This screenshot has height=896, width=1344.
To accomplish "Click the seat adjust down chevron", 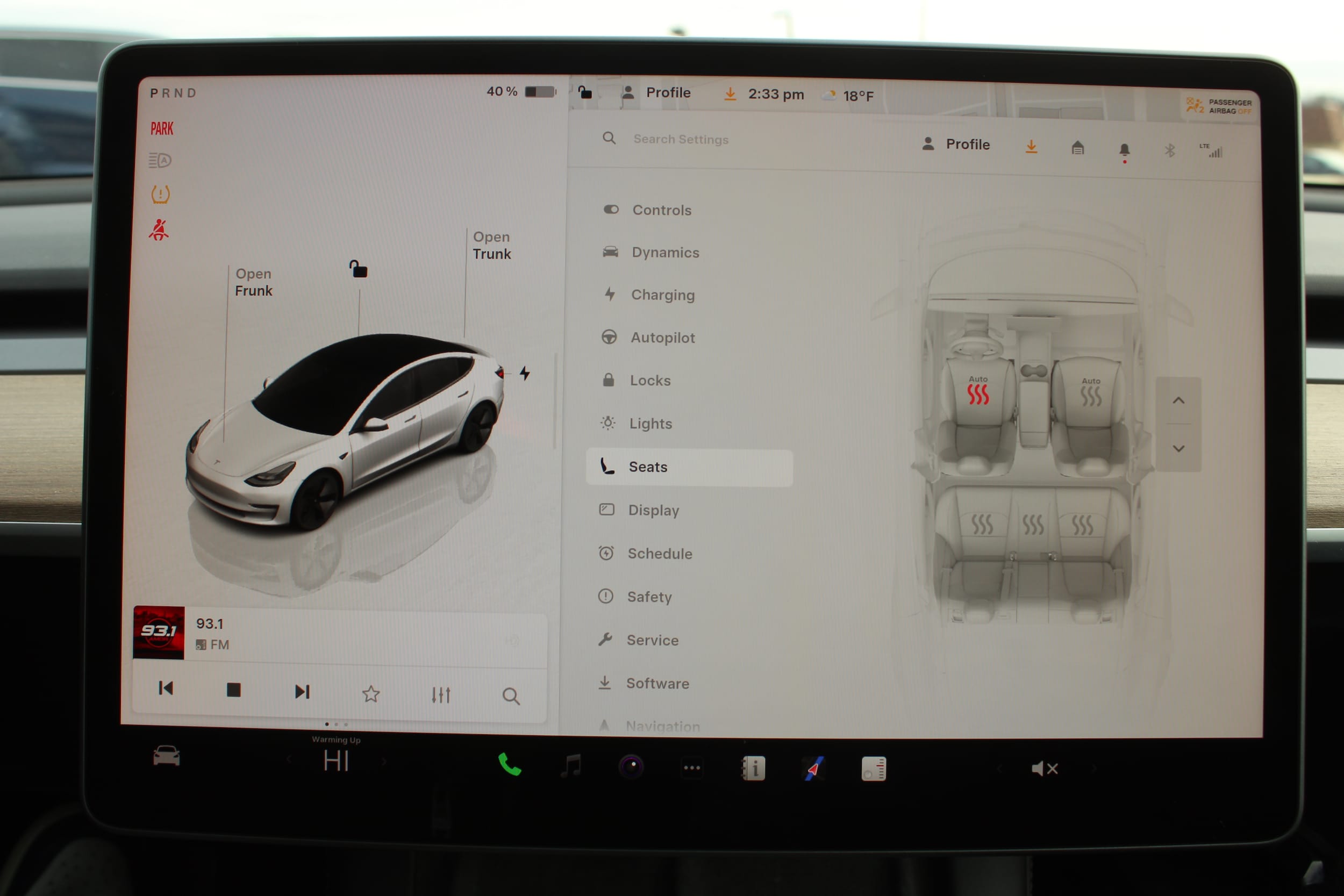I will (x=1178, y=449).
